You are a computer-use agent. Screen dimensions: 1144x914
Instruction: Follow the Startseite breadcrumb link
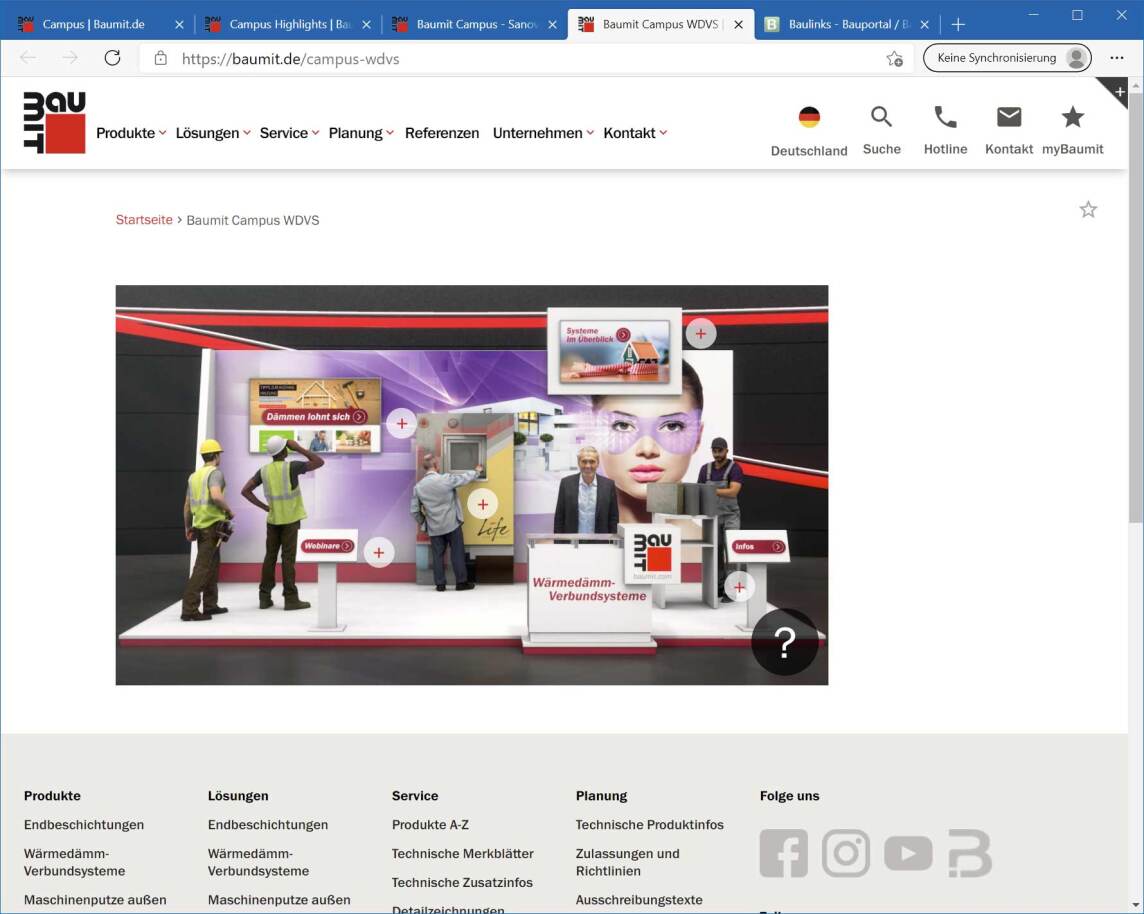click(x=144, y=220)
